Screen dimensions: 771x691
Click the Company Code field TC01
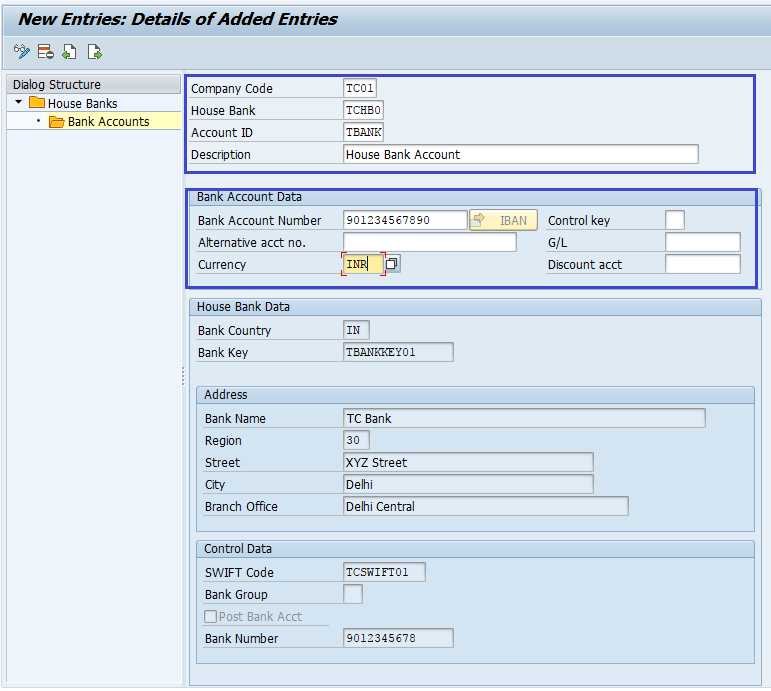(x=360, y=89)
